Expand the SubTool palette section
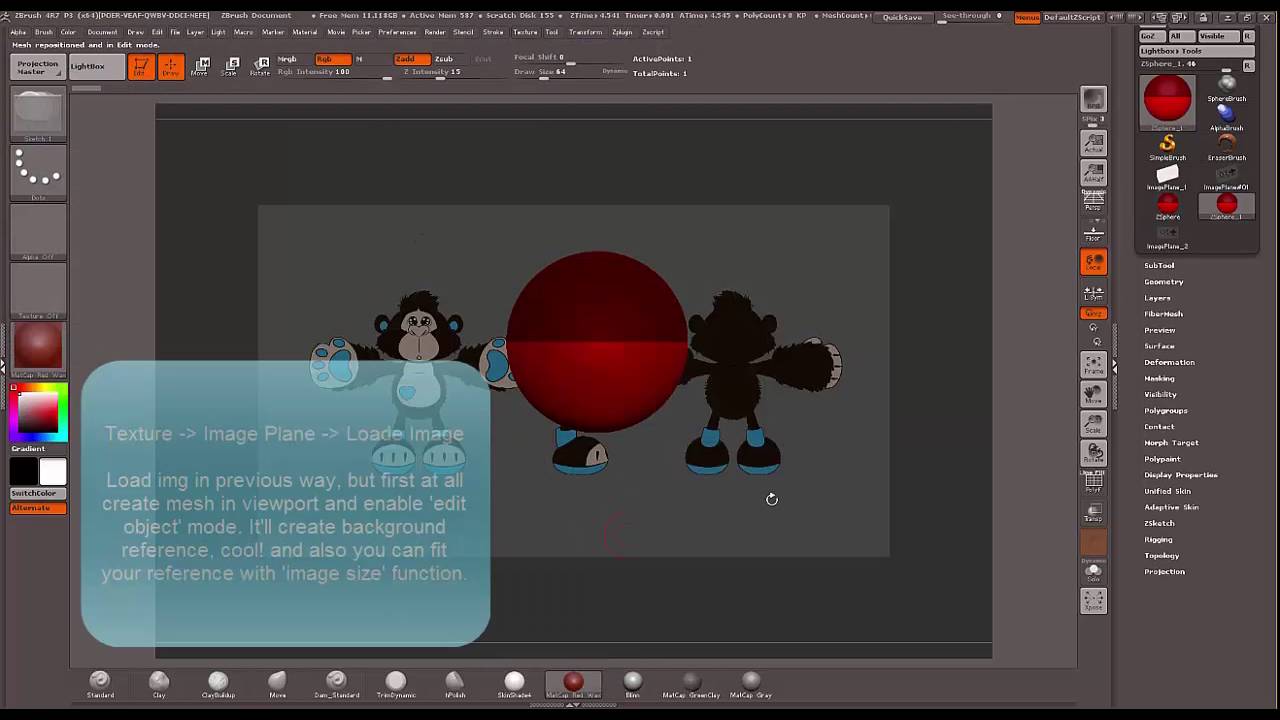Screen dimensions: 1280x720 (x=1159, y=265)
